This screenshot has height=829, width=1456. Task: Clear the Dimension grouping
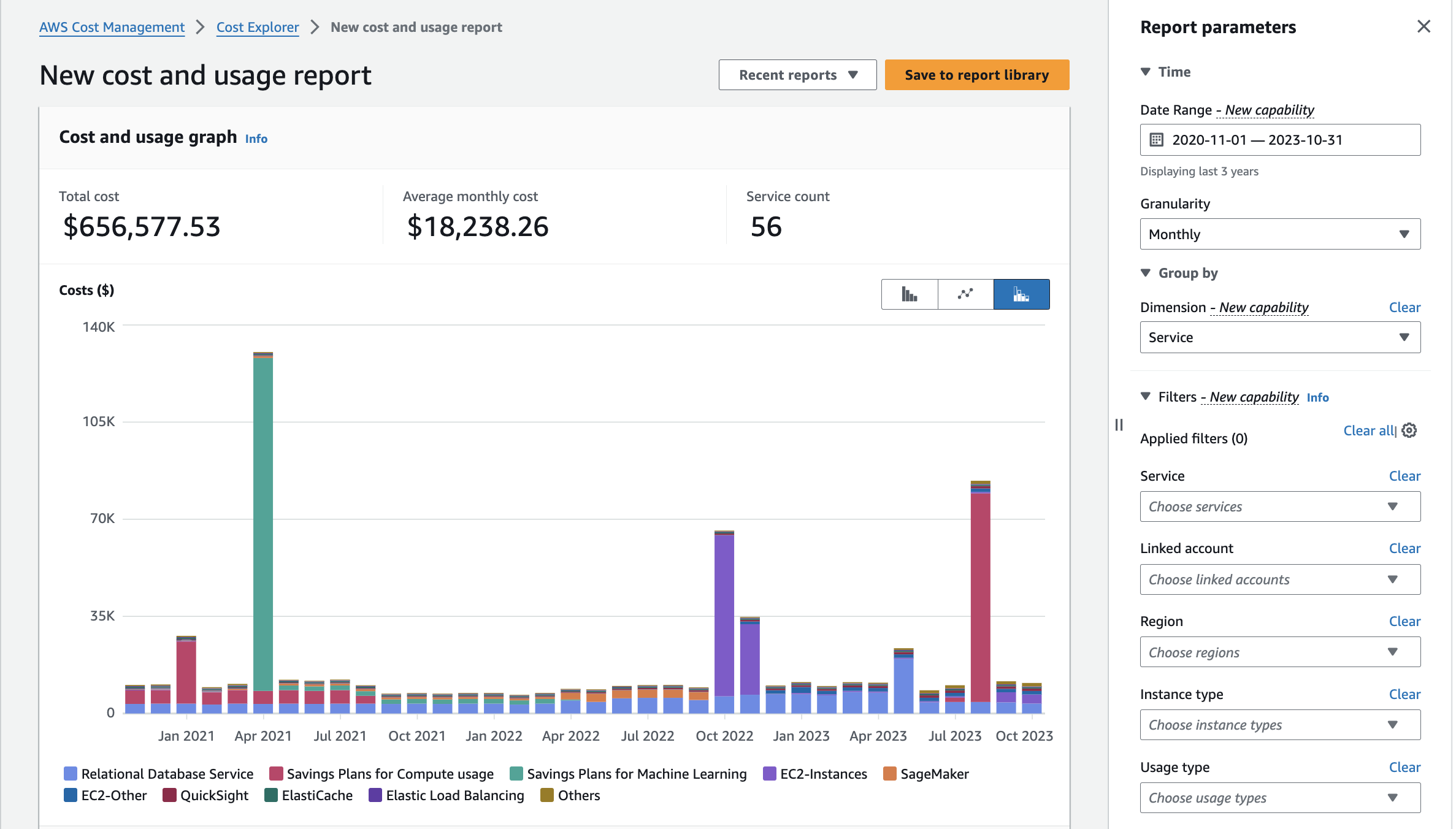tap(1404, 307)
